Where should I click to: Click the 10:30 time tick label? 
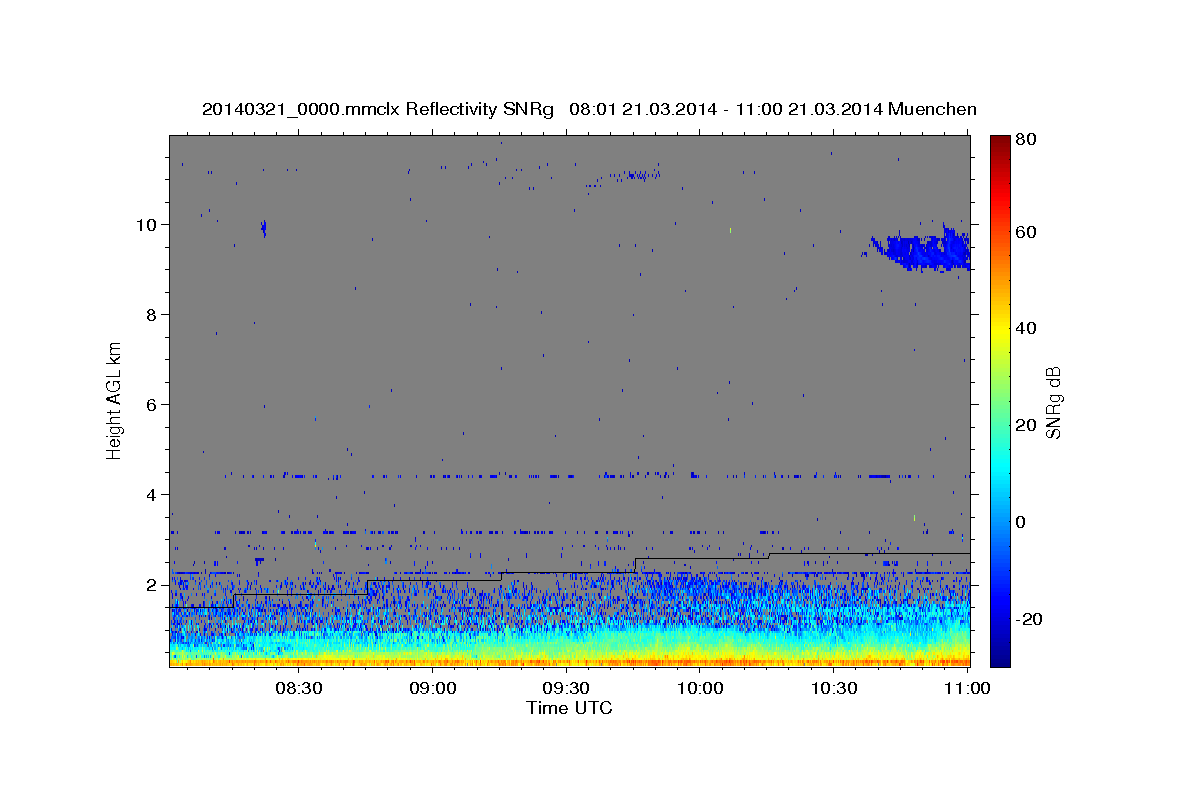click(x=834, y=688)
